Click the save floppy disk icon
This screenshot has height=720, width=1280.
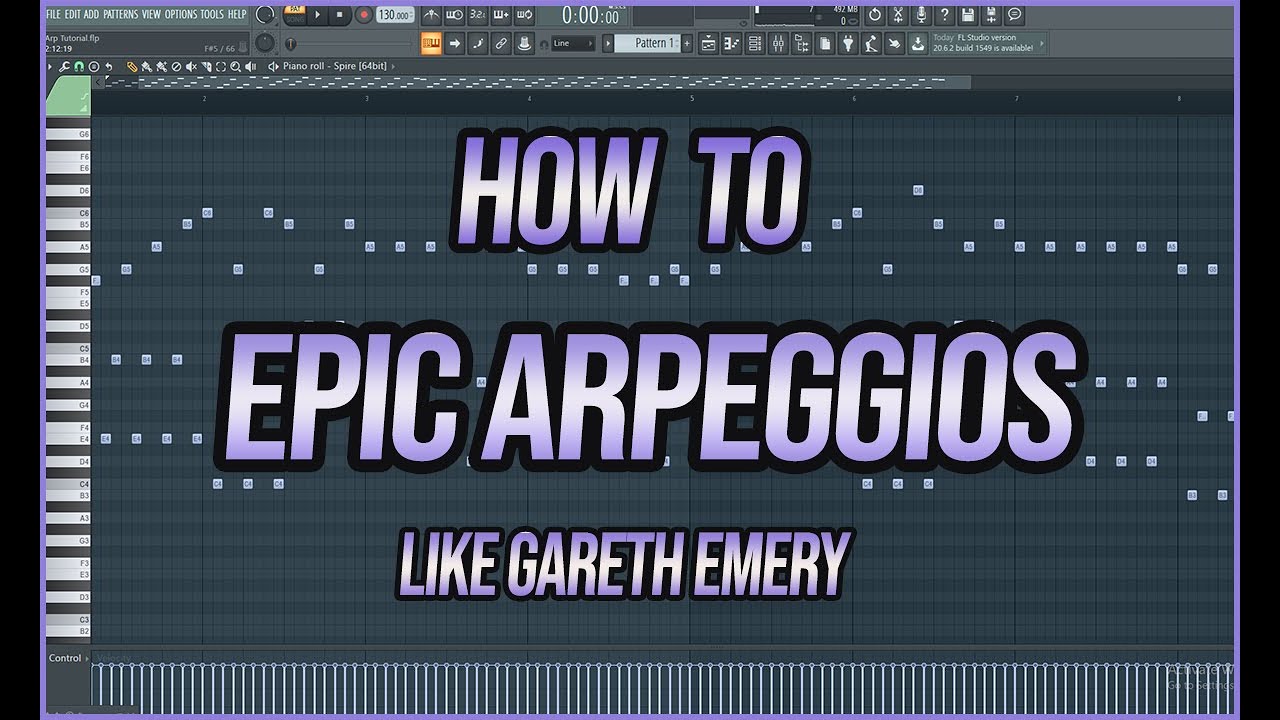coord(967,14)
